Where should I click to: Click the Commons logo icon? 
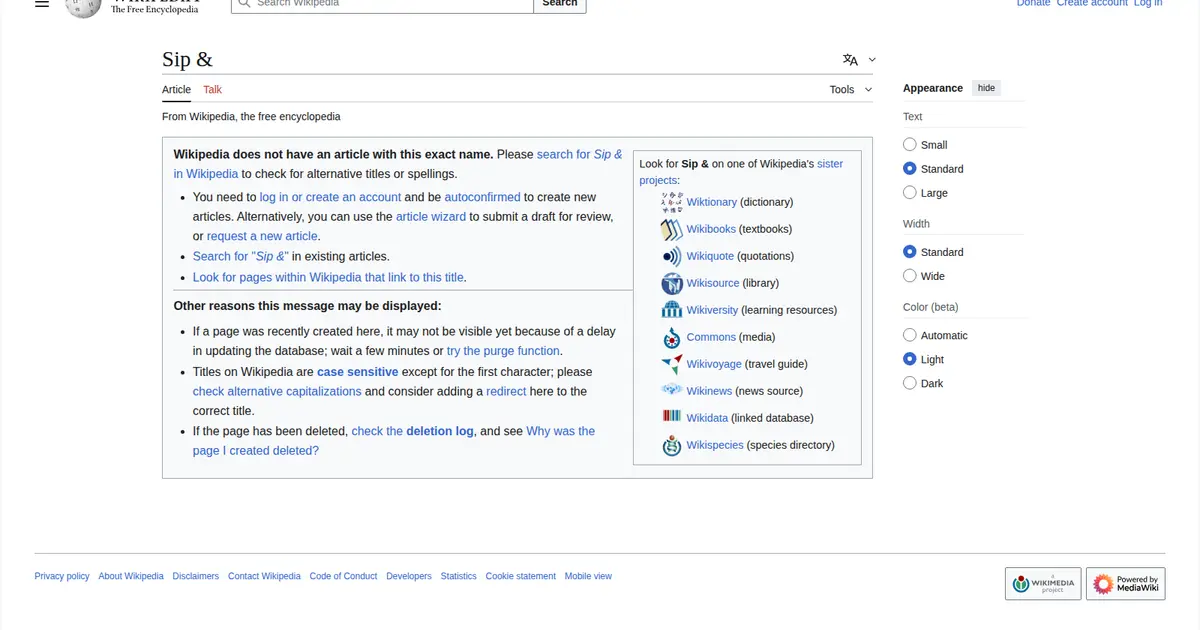(671, 338)
